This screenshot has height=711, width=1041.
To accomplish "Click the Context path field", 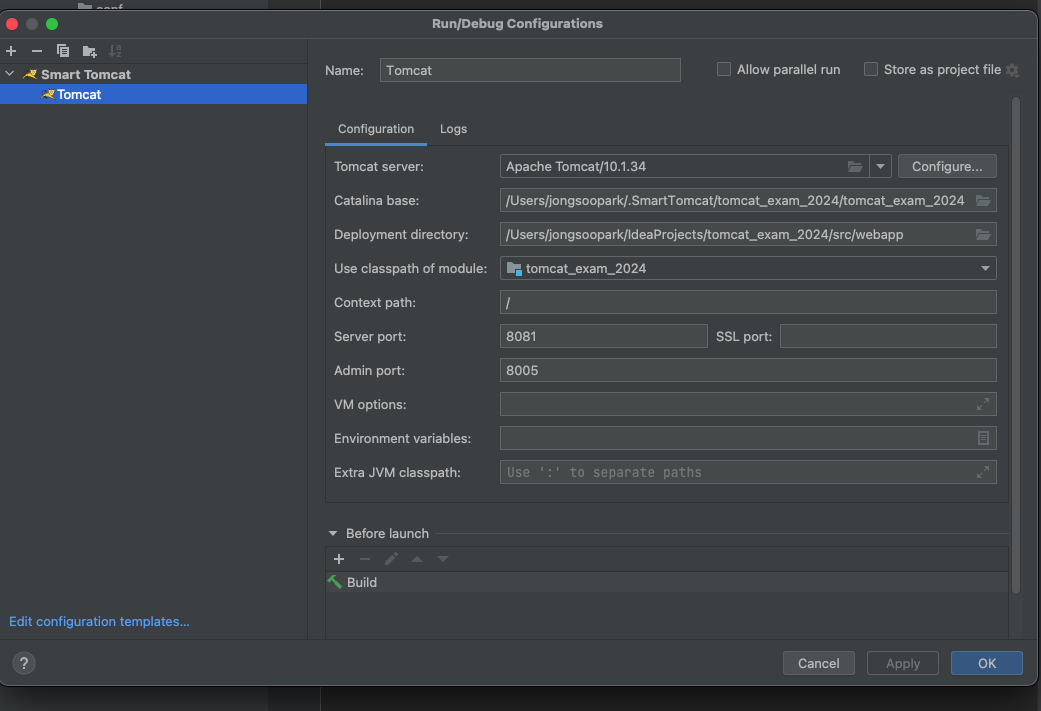I will 748,302.
